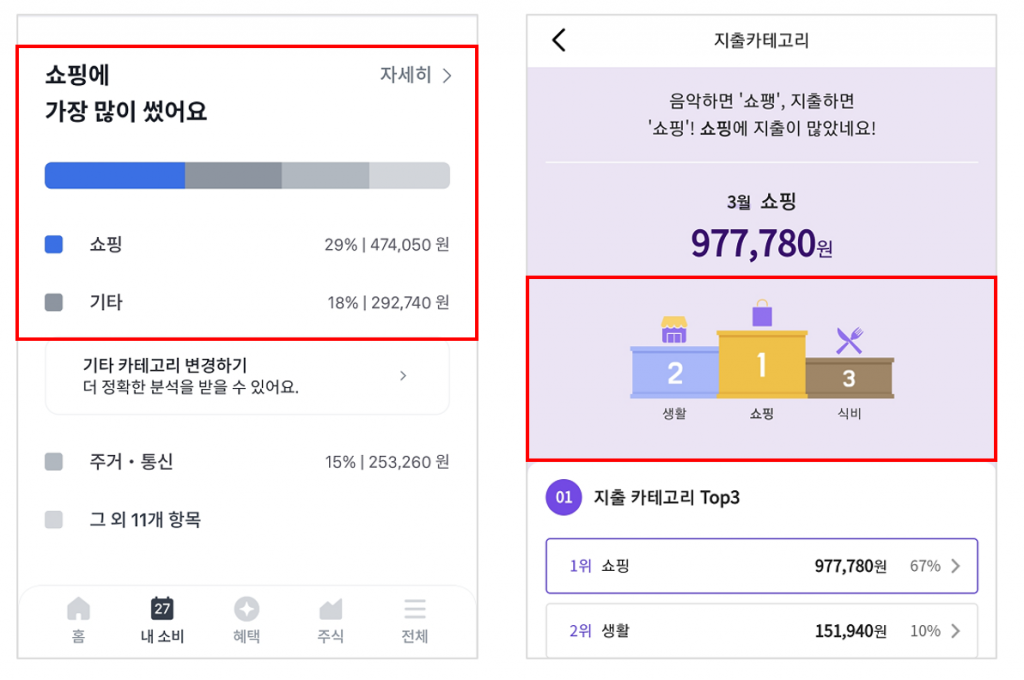
Task: Tap the yellow number 1 podium
Action: pos(761,364)
